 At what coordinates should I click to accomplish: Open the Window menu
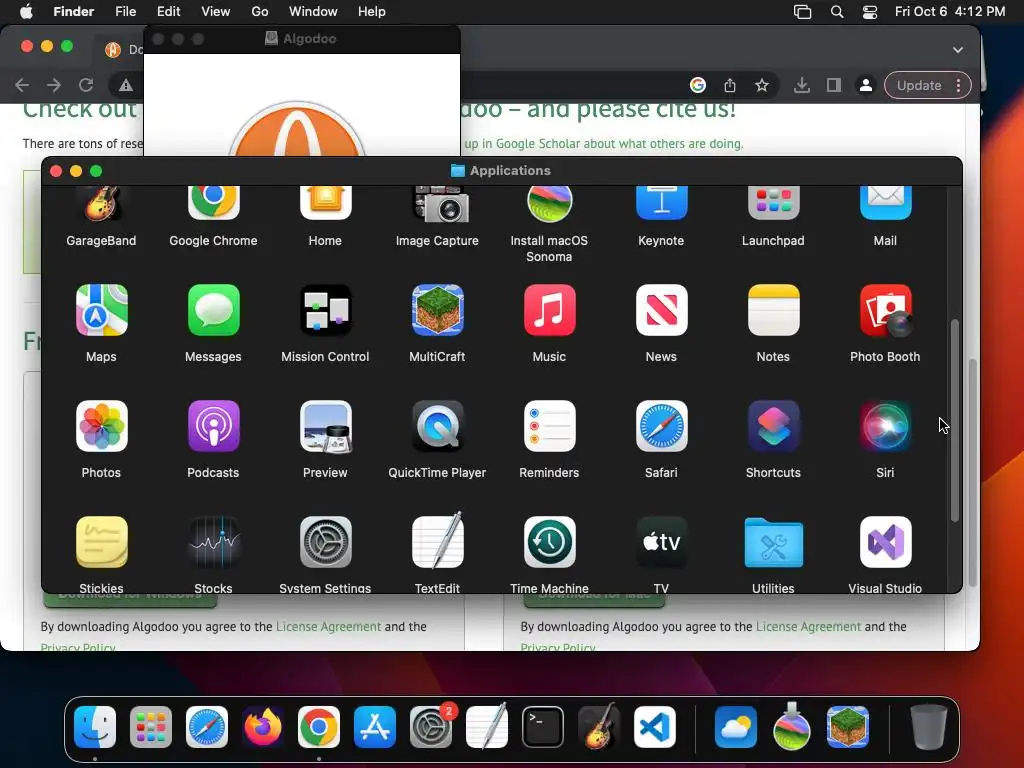click(x=313, y=11)
